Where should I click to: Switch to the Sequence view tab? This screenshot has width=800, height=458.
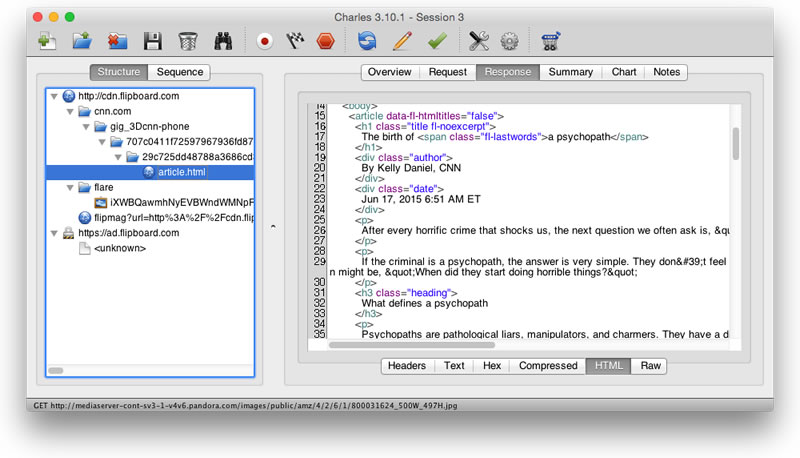[180, 72]
